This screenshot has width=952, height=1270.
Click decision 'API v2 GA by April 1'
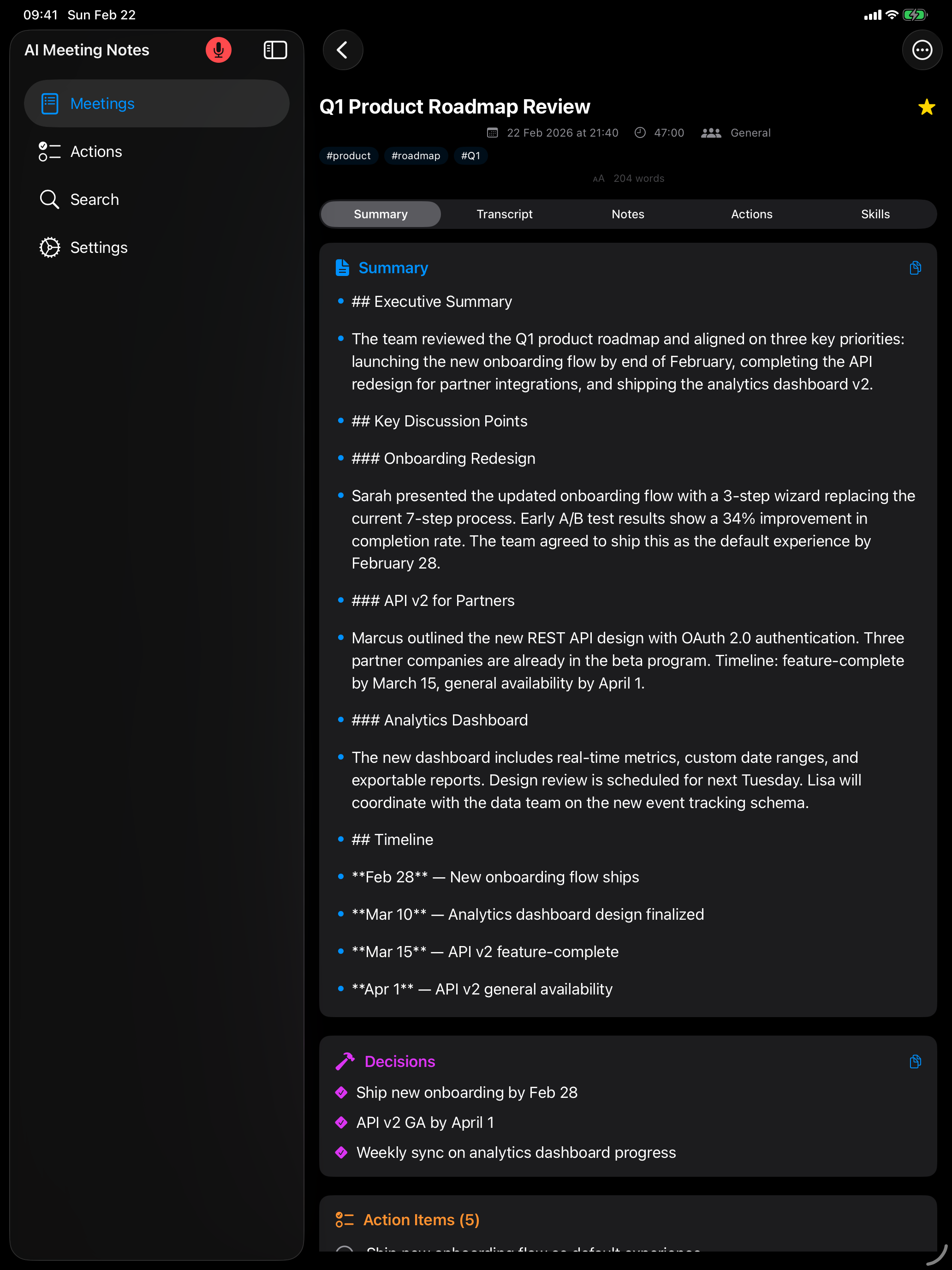pyautogui.click(x=425, y=1122)
